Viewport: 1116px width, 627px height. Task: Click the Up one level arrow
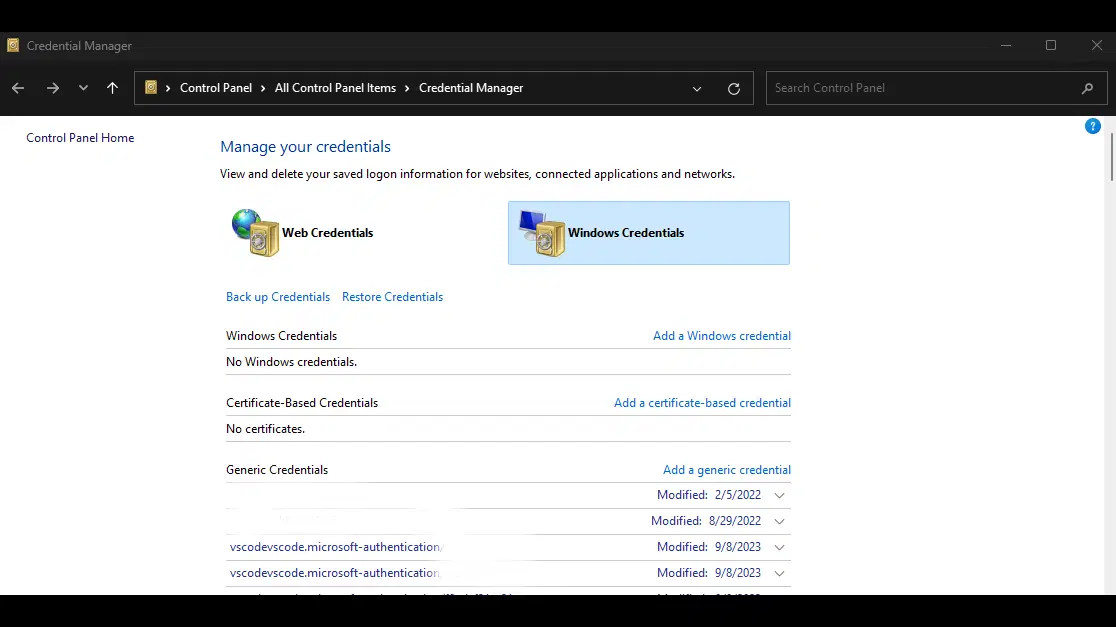(x=112, y=88)
